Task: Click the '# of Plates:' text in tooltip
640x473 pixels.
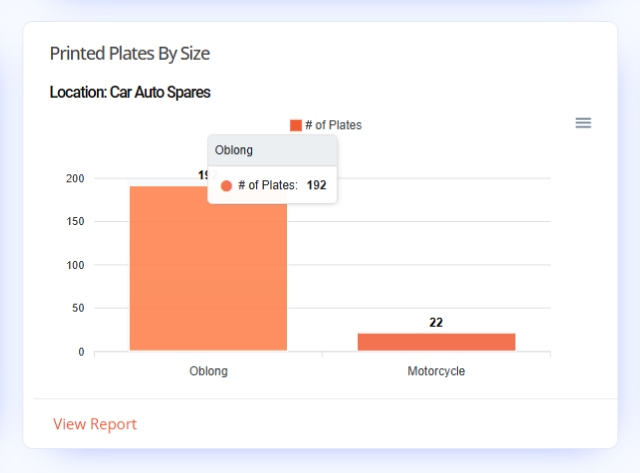Action: (268, 185)
